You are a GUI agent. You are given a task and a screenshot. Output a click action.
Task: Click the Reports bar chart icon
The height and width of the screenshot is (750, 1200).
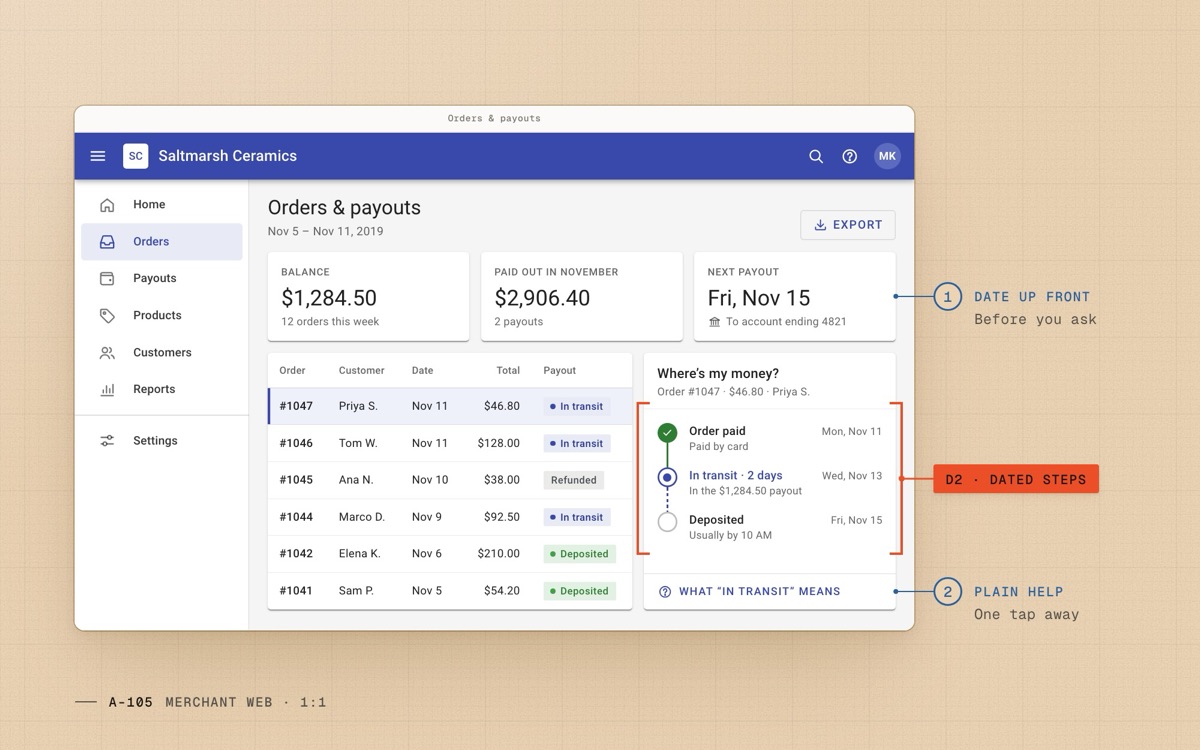coord(107,390)
